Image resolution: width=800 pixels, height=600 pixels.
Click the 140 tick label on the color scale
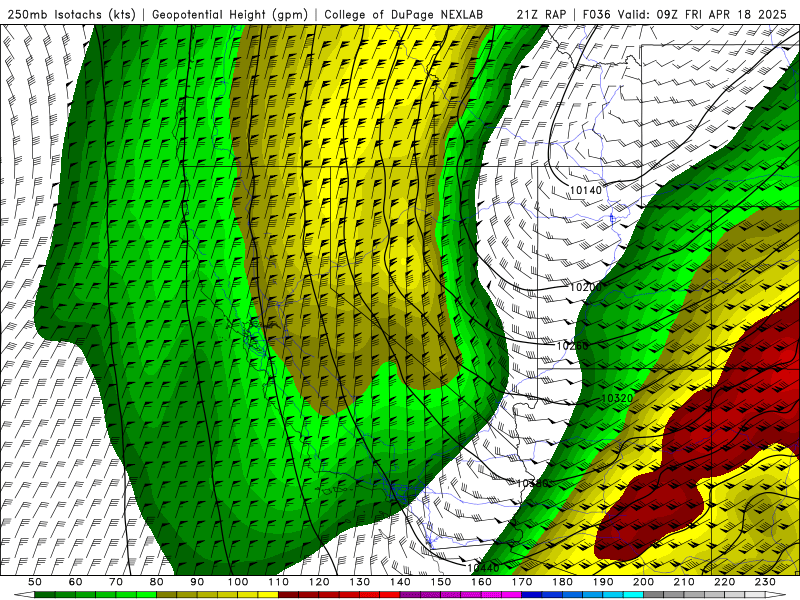coord(400,582)
